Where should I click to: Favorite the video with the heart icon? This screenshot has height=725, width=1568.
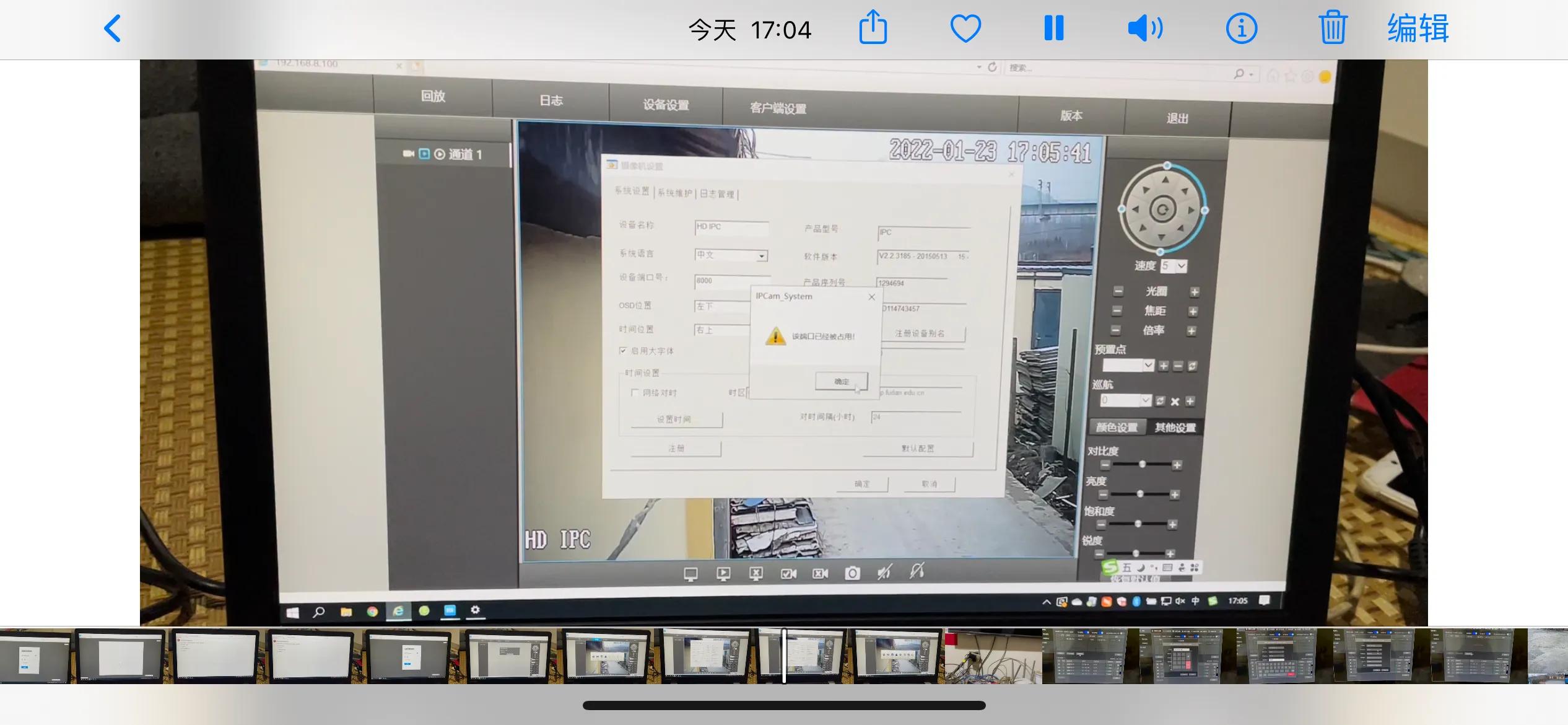pyautogui.click(x=965, y=29)
